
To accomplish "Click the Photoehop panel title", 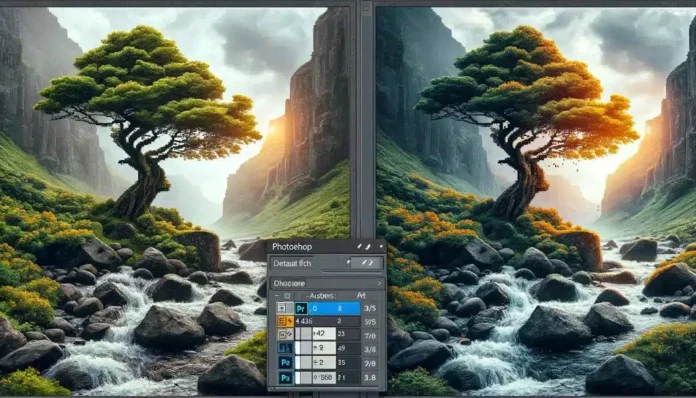I will tap(292, 246).
